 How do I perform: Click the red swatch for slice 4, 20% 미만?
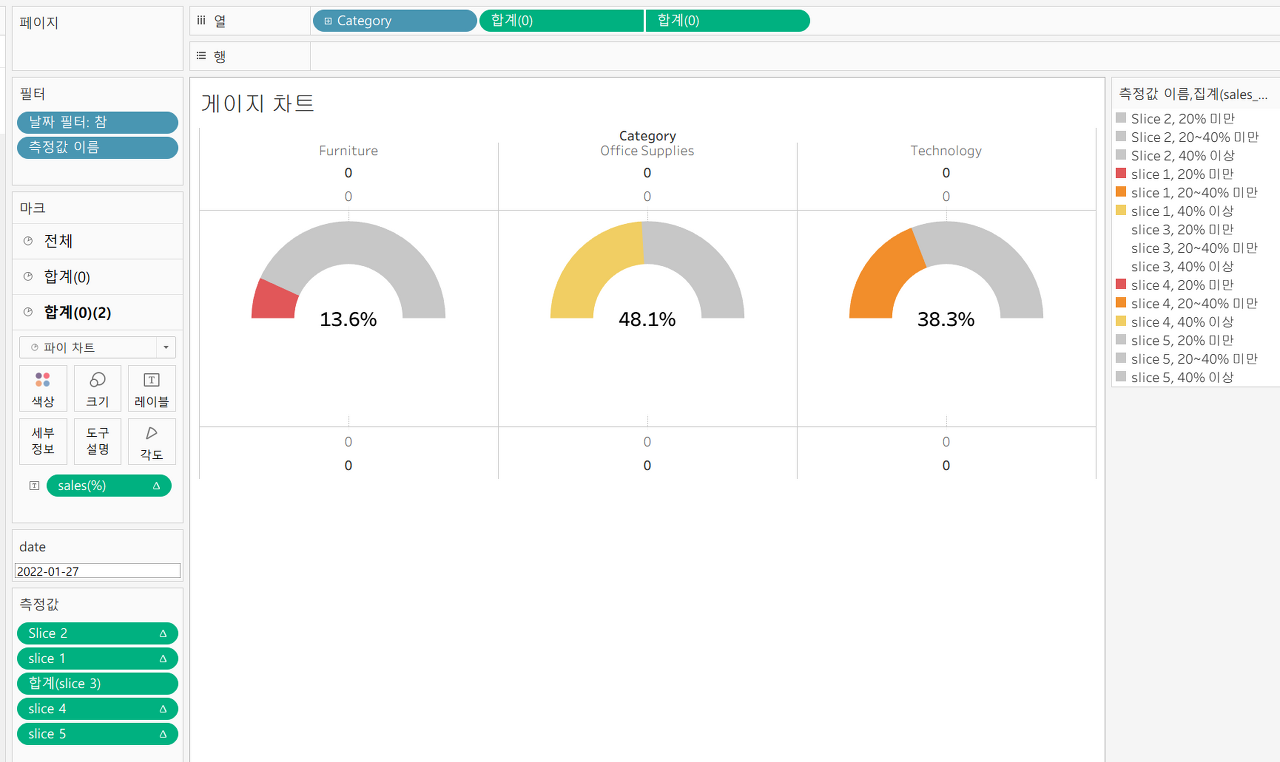pyautogui.click(x=1121, y=285)
